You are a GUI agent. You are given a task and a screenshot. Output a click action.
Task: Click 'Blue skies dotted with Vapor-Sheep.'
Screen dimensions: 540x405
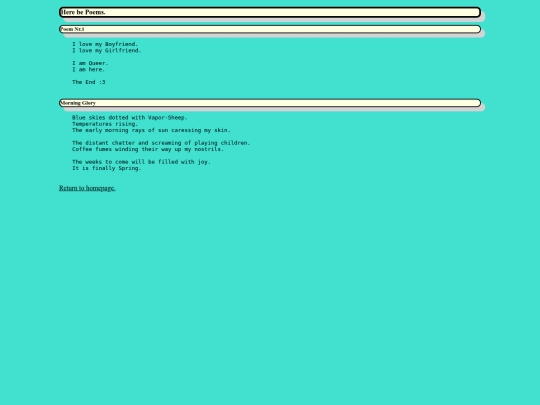130,117
